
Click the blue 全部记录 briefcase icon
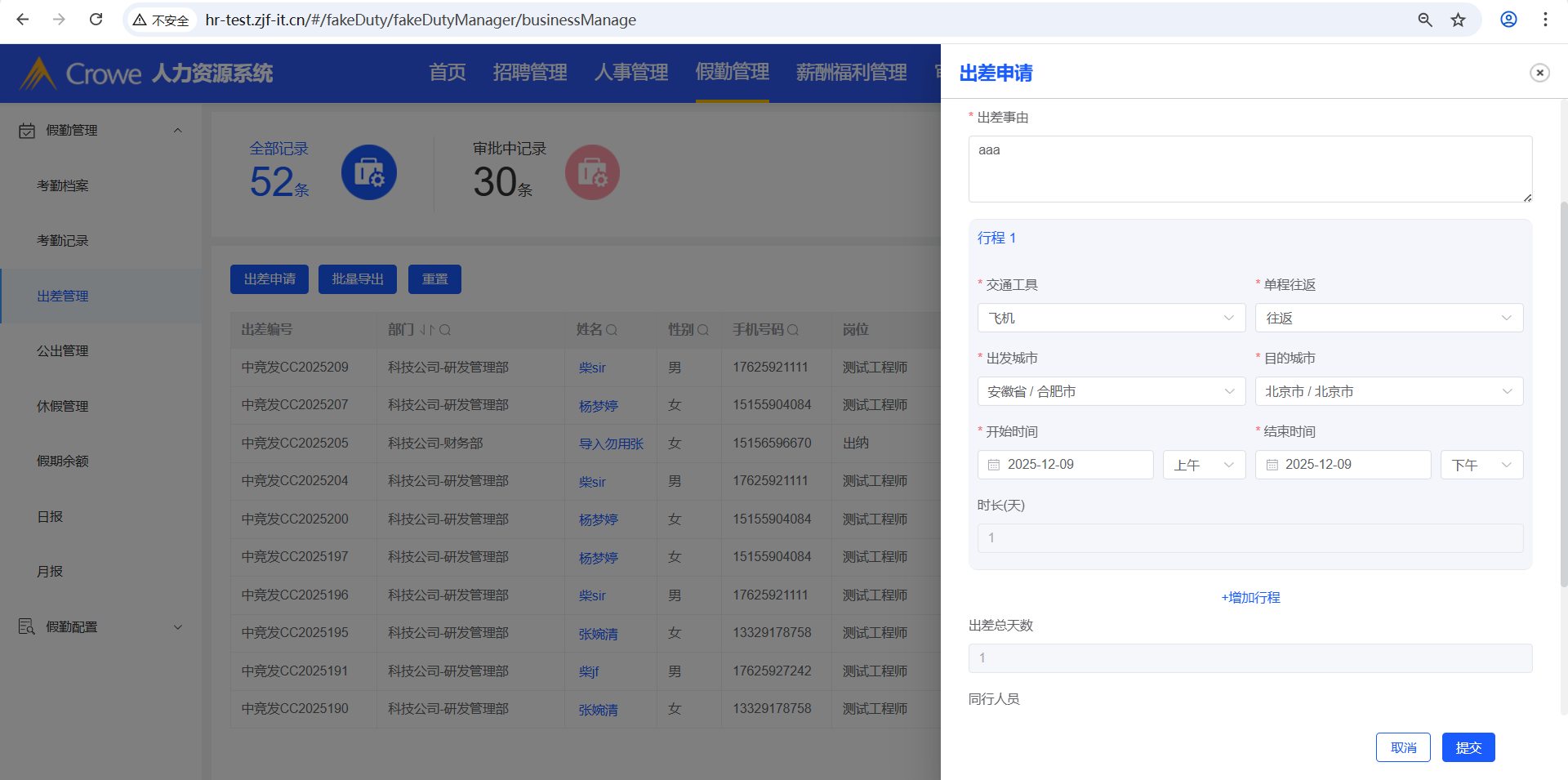(368, 173)
